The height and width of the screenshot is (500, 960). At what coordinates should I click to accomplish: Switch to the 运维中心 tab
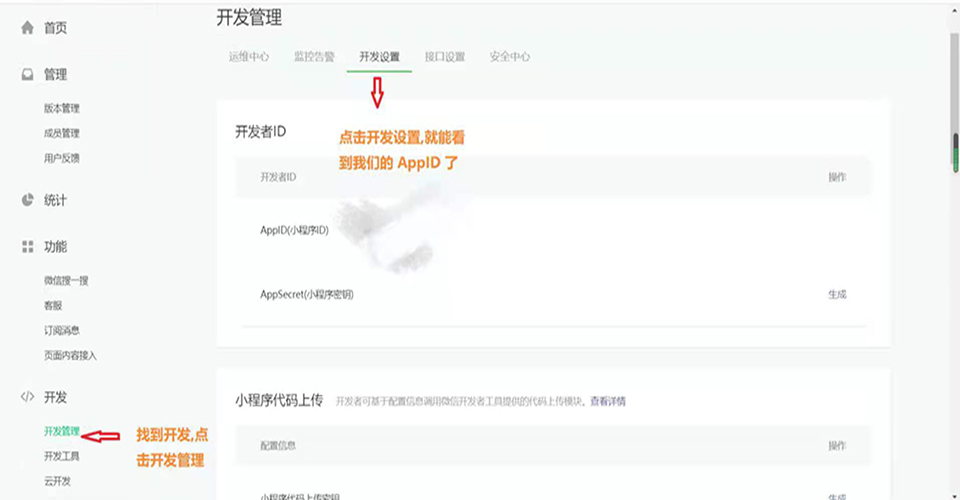pyautogui.click(x=249, y=57)
